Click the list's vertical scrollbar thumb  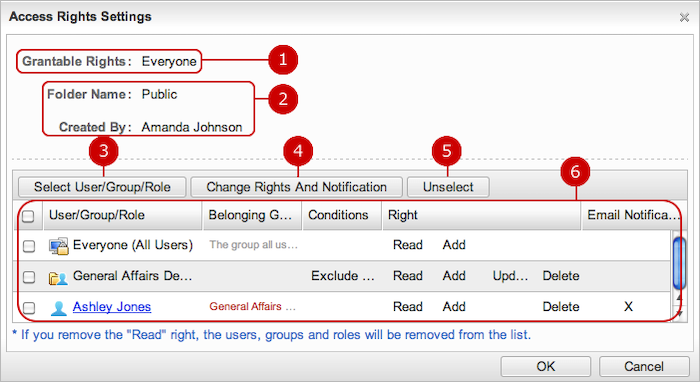(x=679, y=263)
